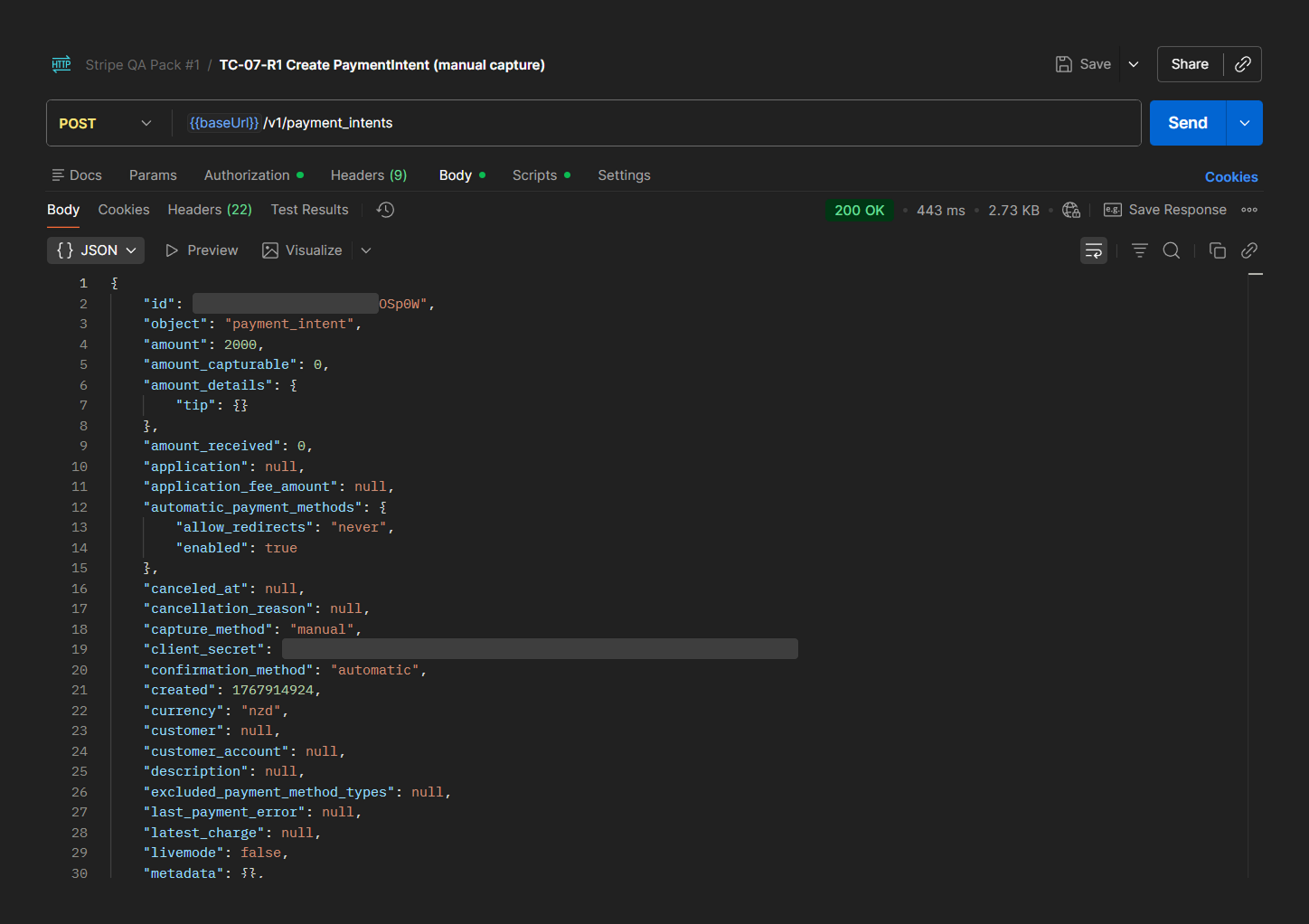
Task: Click the "nzd" currency value
Action: click(260, 711)
